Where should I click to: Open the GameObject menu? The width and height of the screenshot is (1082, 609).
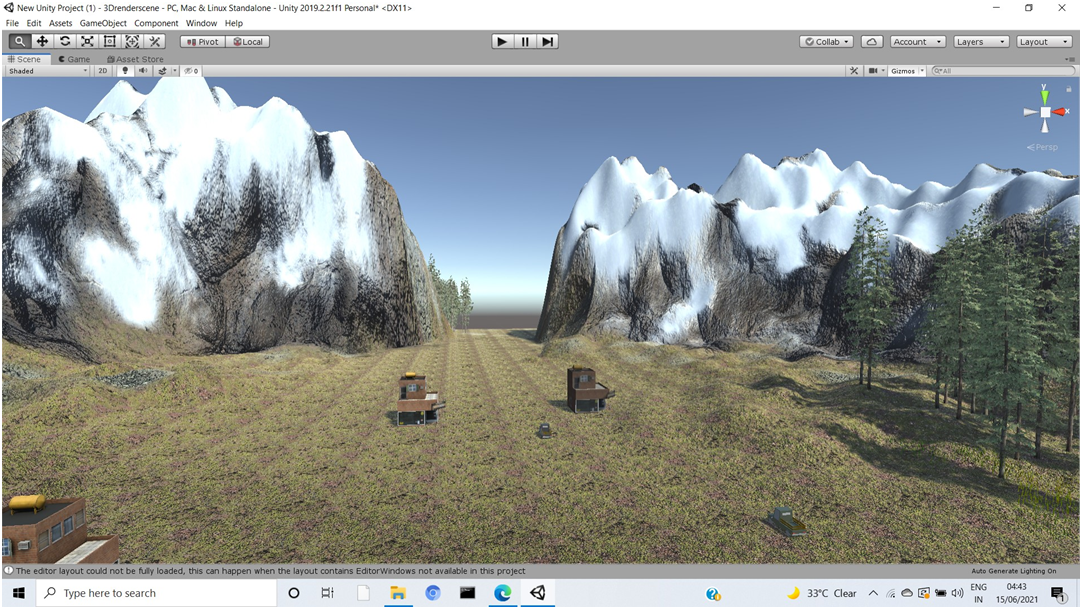click(x=103, y=23)
